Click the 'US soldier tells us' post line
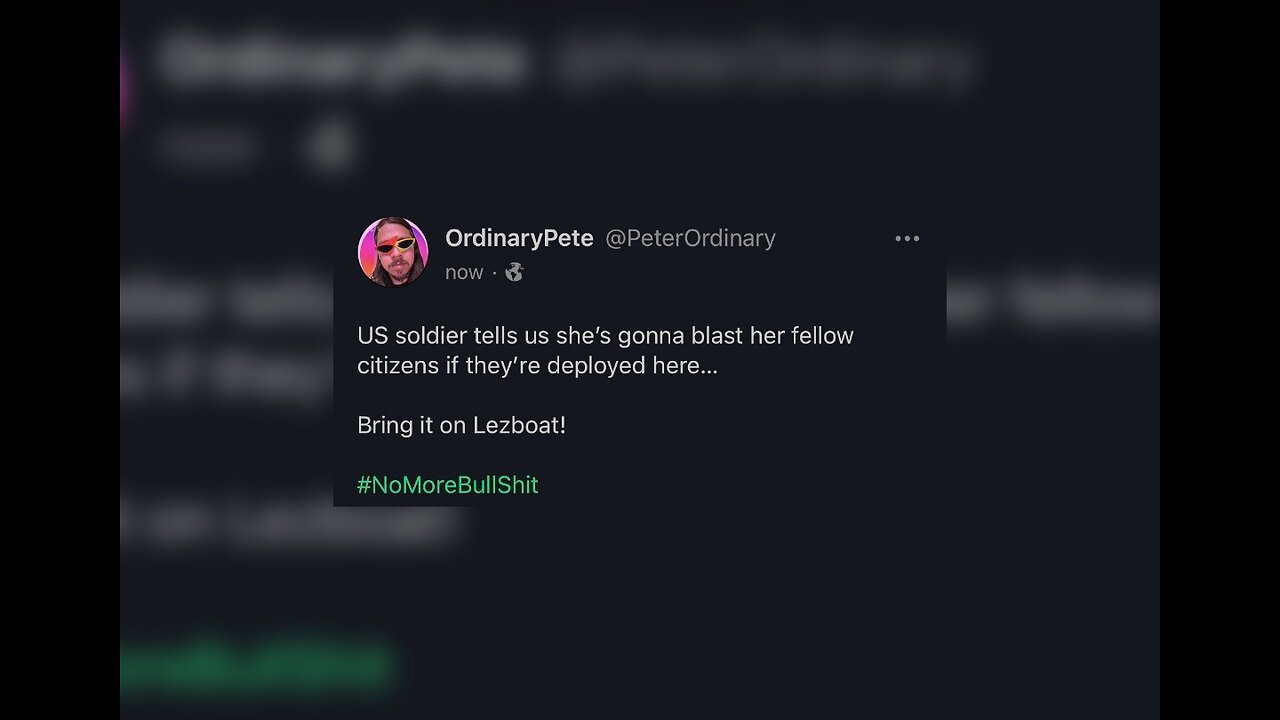Viewport: 1280px width, 720px height. pyautogui.click(x=605, y=335)
